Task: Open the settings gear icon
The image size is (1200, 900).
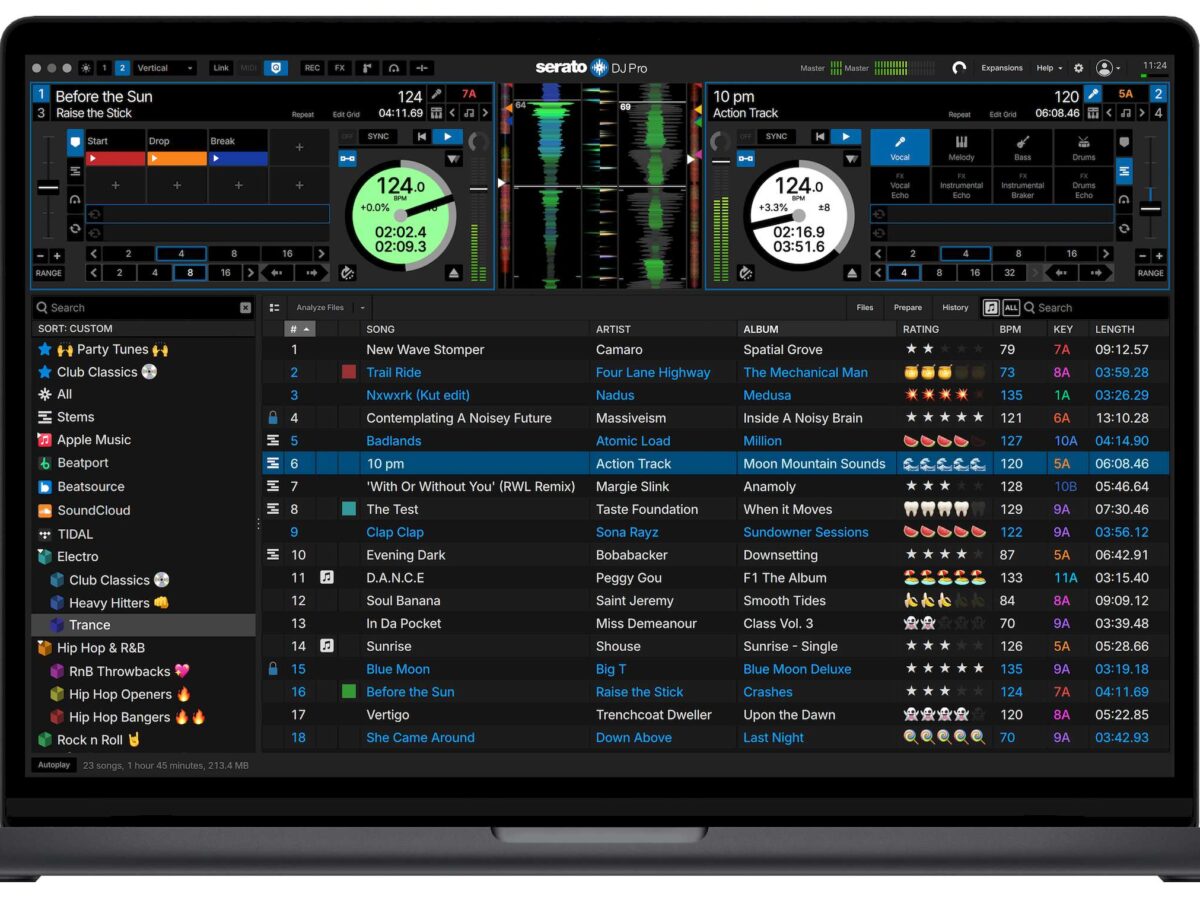Action: pos(1078,68)
